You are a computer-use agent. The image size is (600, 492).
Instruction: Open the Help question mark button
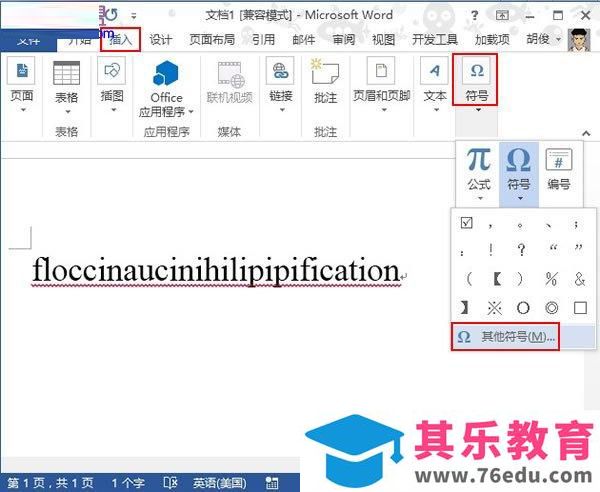pyautogui.click(x=474, y=16)
